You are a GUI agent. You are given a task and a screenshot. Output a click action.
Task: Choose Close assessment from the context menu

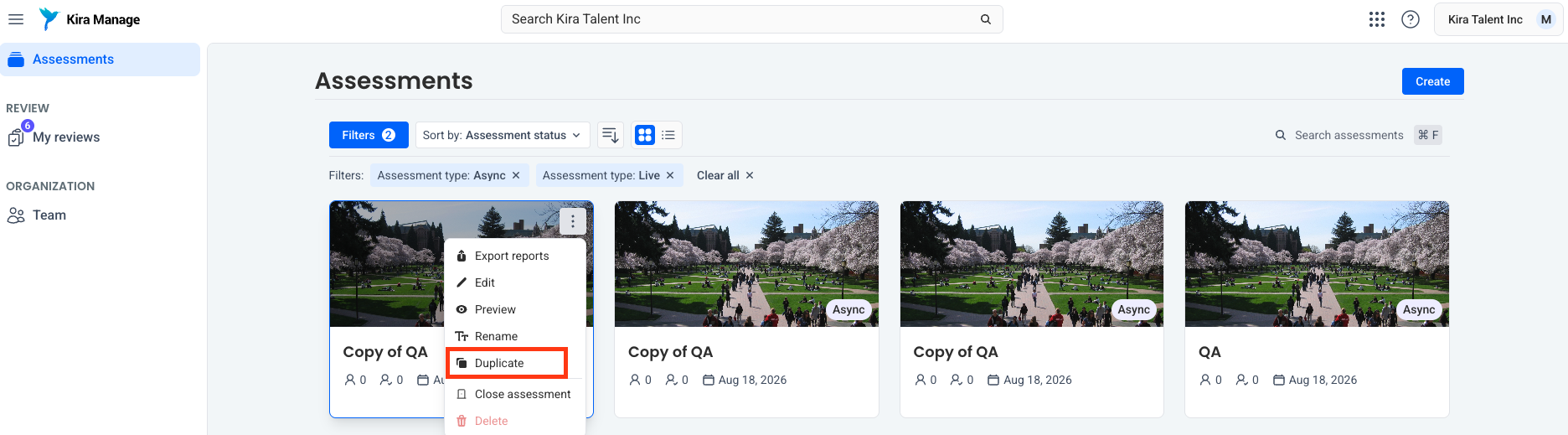(x=514, y=394)
